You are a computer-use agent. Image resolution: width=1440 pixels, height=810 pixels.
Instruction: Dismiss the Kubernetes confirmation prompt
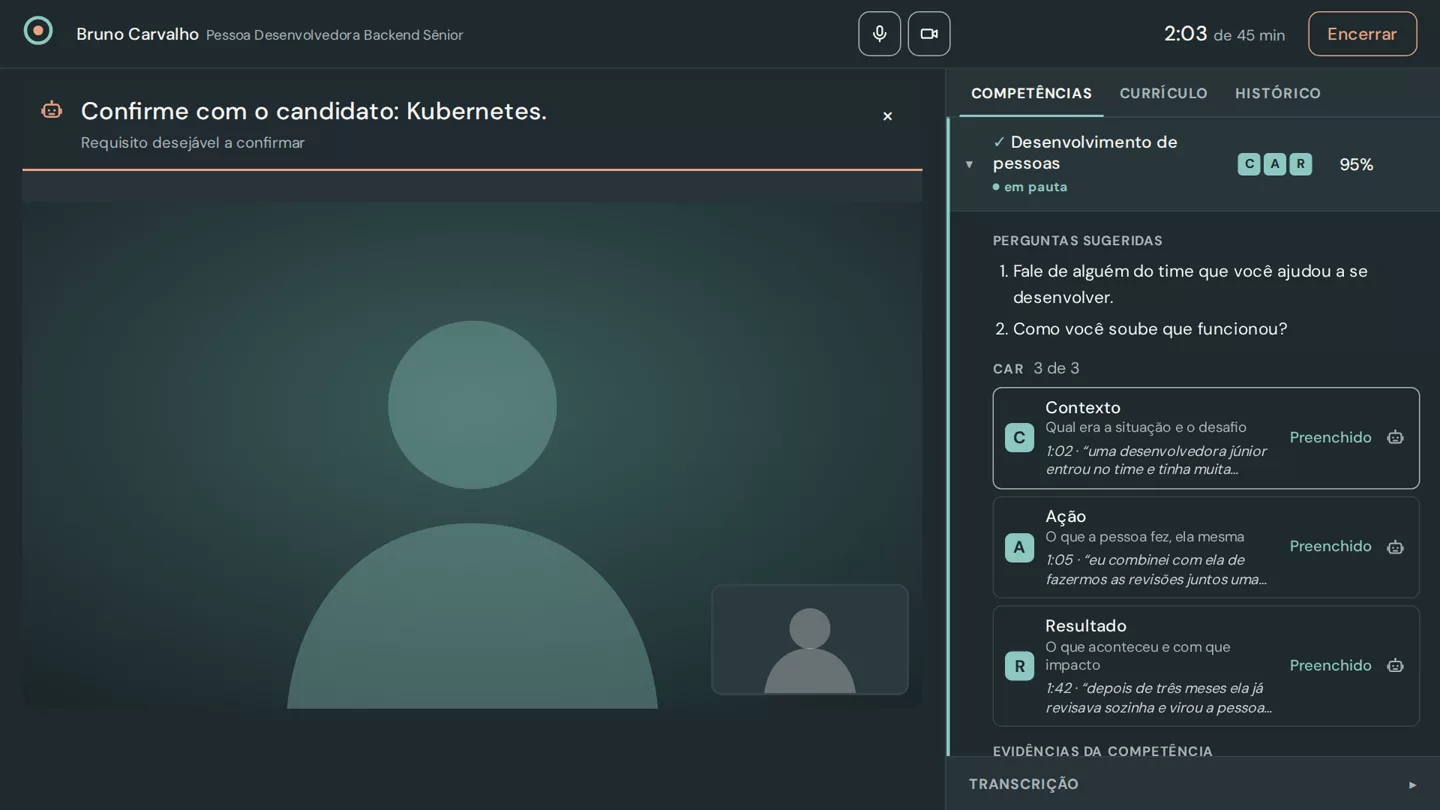pos(887,117)
